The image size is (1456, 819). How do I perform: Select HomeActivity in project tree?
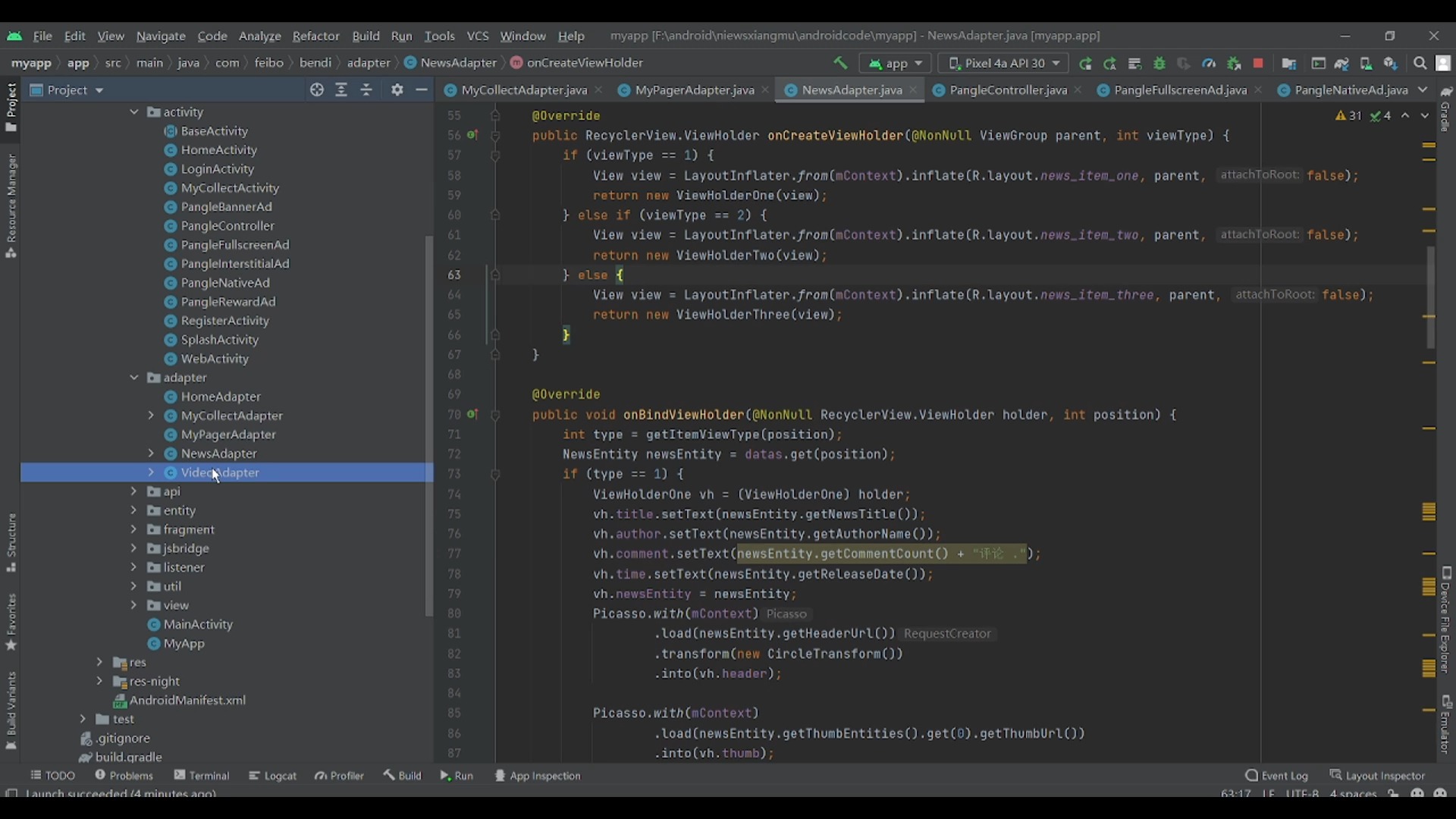pyautogui.click(x=218, y=150)
